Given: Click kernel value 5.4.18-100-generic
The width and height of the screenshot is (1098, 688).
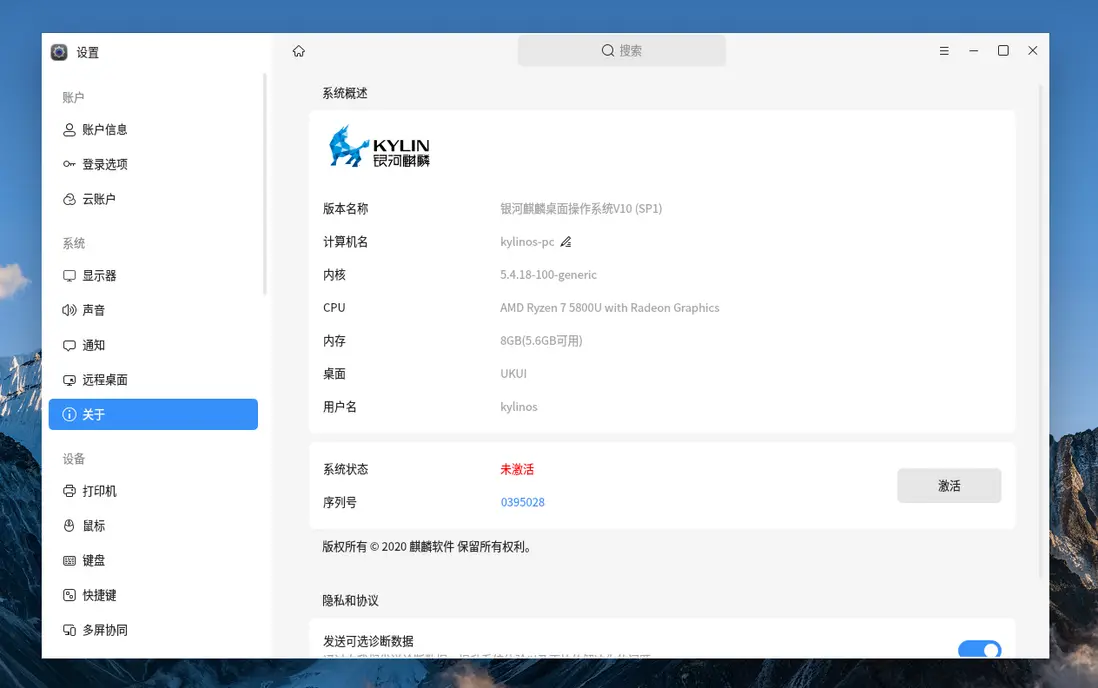Looking at the screenshot, I should pos(548,275).
